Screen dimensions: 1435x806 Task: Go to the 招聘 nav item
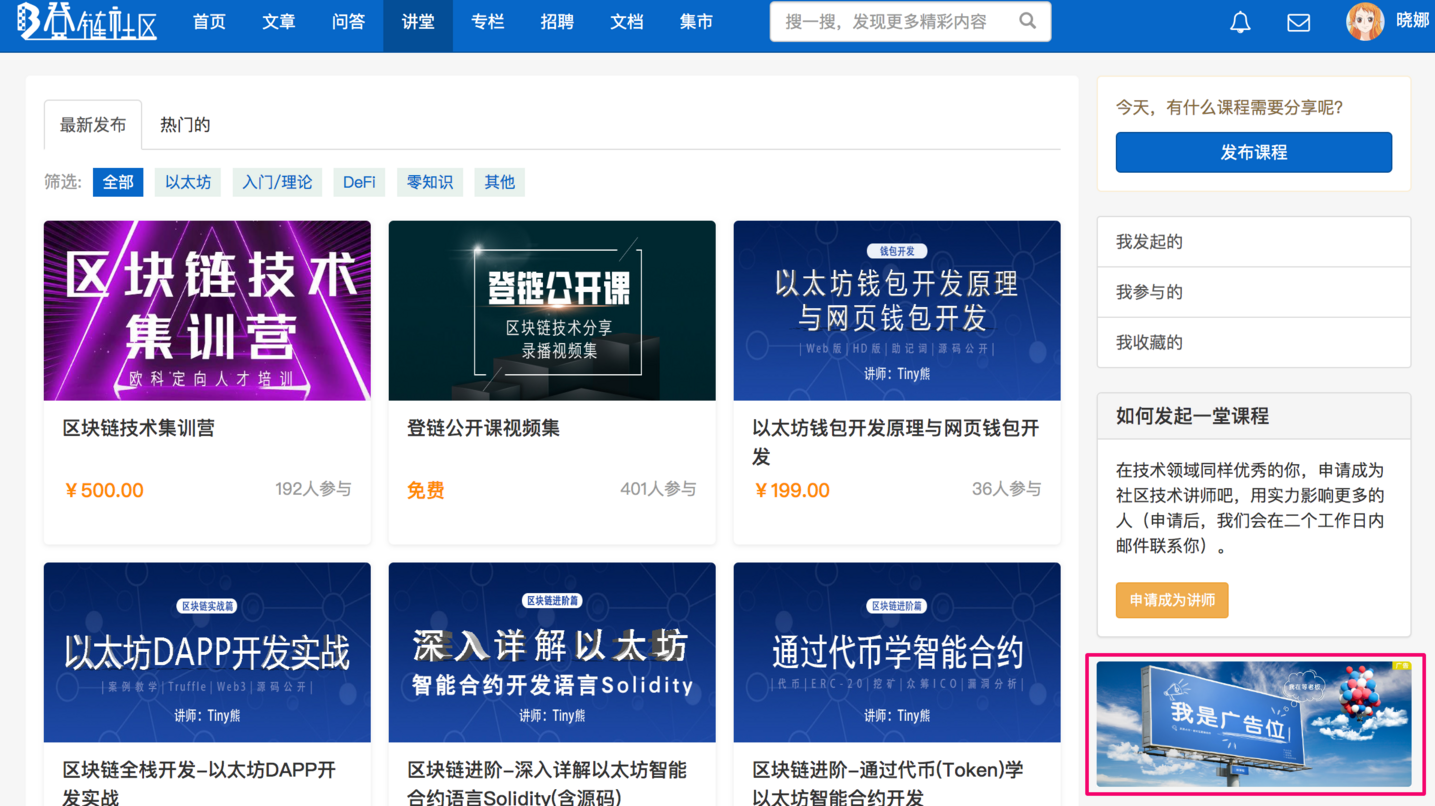pos(557,22)
